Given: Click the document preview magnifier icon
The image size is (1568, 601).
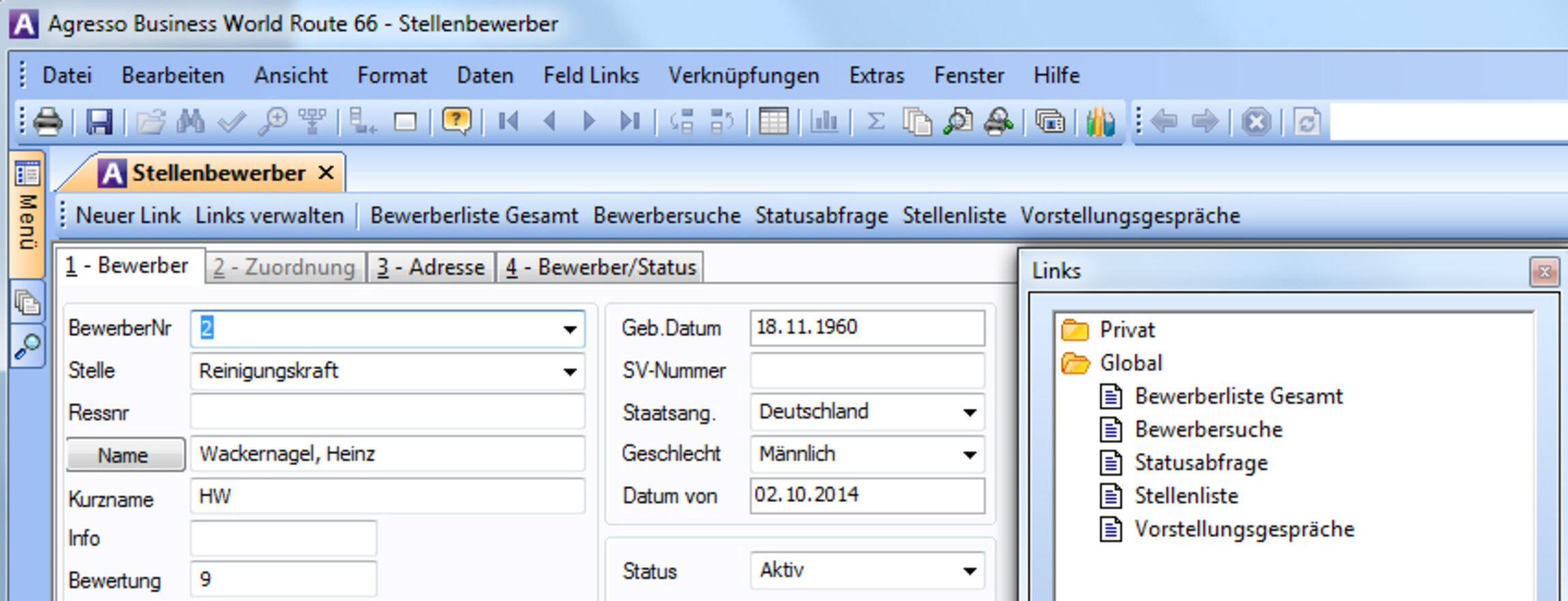Looking at the screenshot, I should pyautogui.click(x=958, y=122).
